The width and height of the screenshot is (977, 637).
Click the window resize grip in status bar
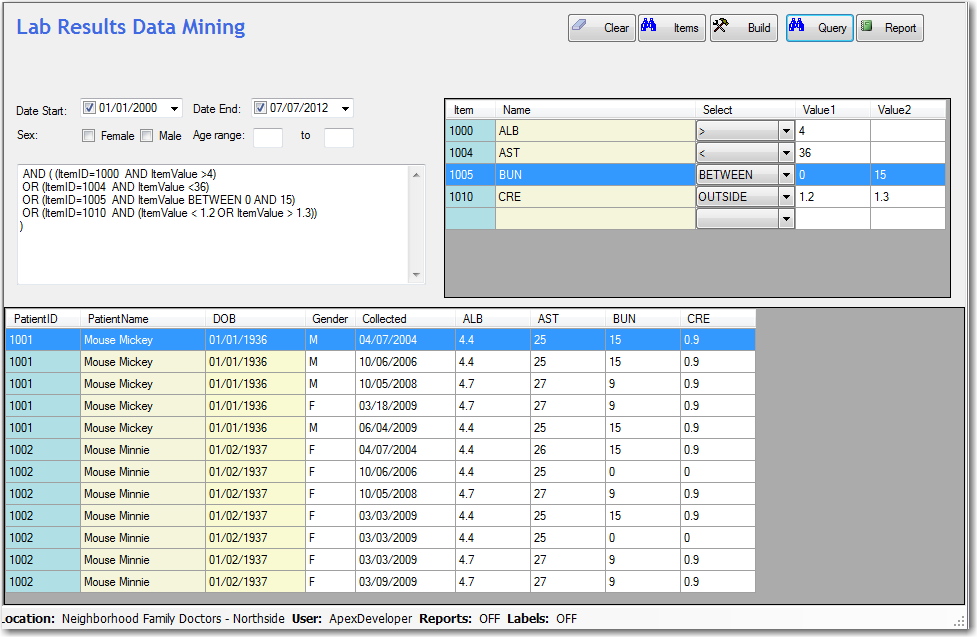tap(959, 621)
